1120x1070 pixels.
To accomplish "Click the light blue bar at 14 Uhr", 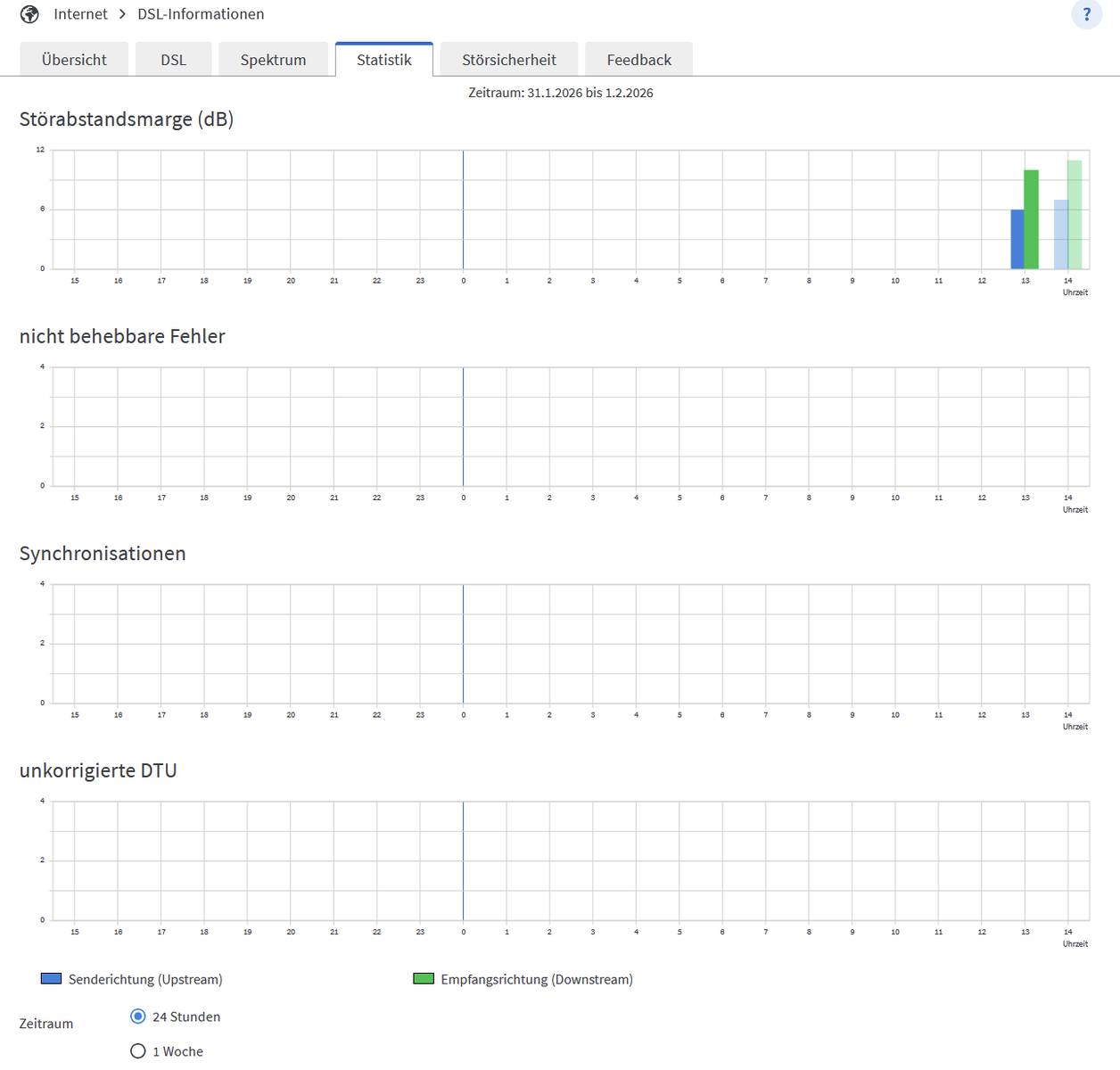I will point(1061,235).
